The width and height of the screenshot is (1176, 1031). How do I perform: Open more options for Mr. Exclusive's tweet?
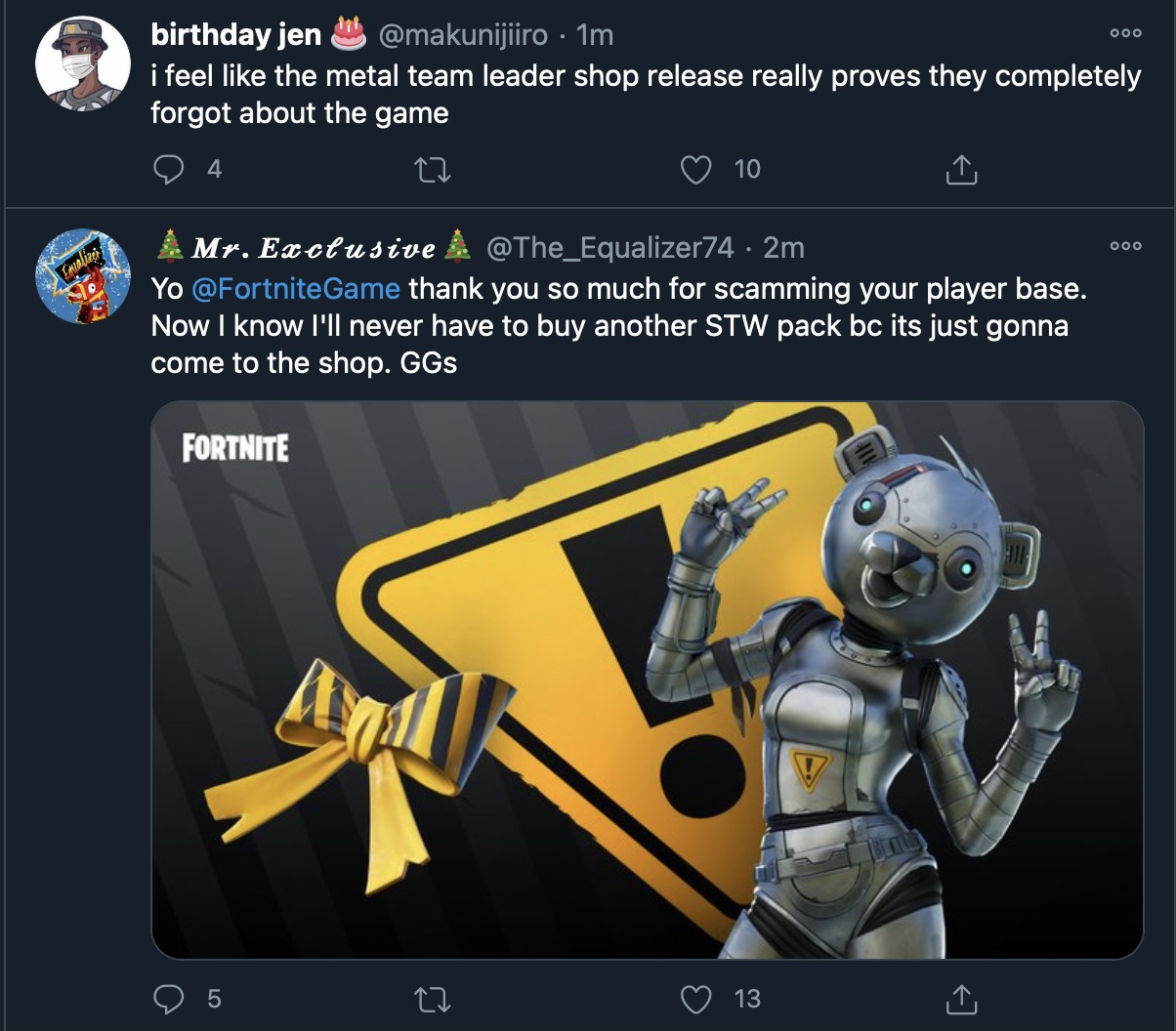pos(1125,246)
